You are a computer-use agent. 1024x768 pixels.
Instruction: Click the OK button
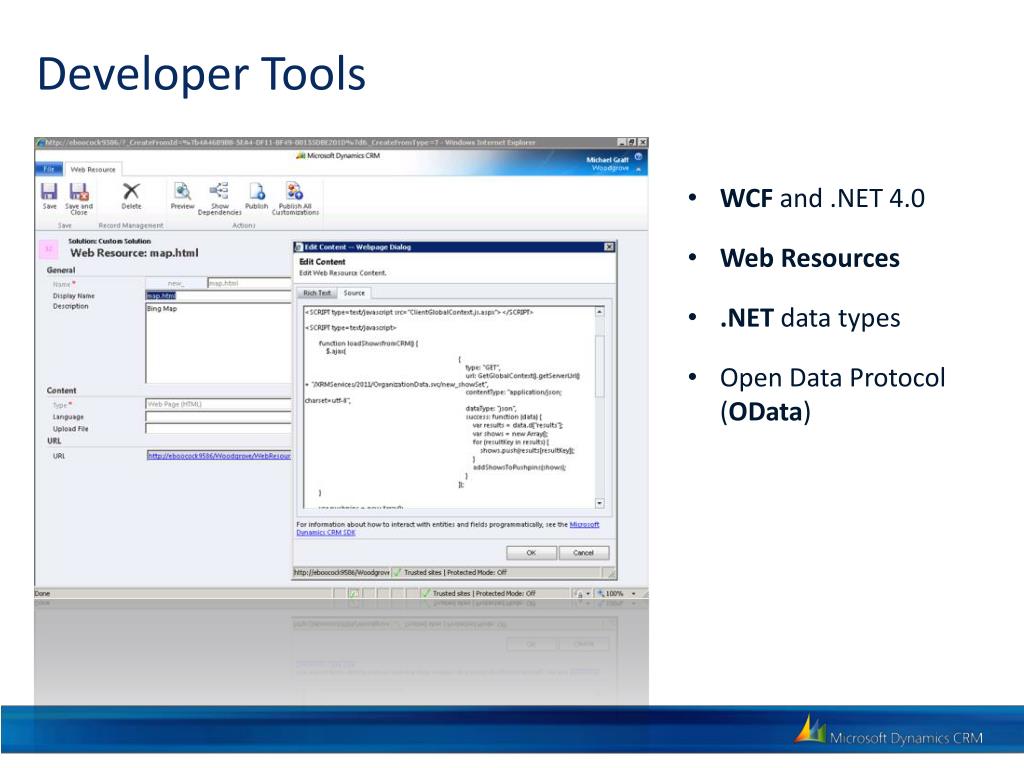(532, 553)
